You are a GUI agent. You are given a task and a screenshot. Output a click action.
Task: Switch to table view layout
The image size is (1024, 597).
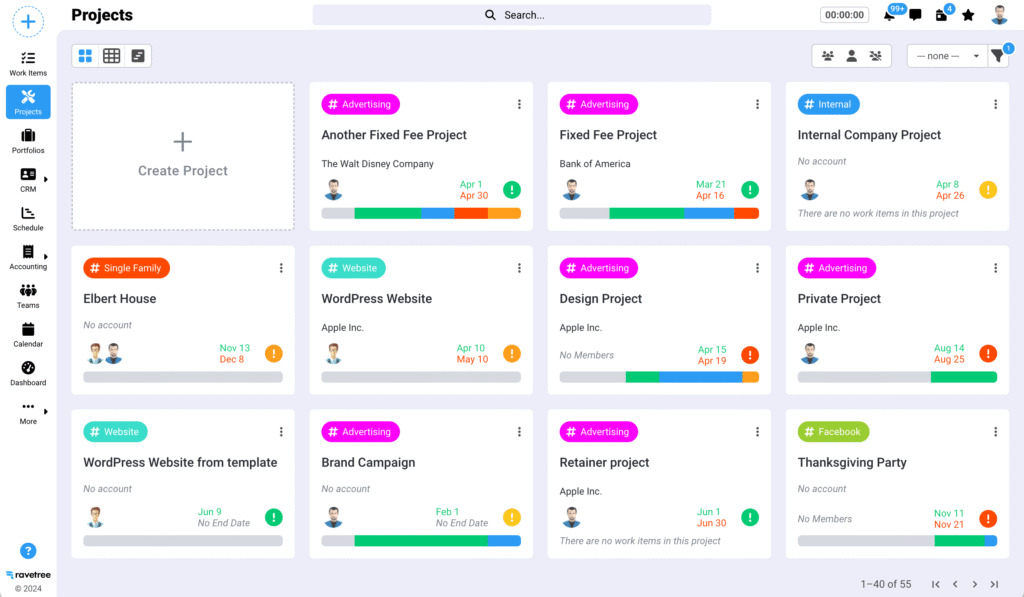[x=112, y=56]
